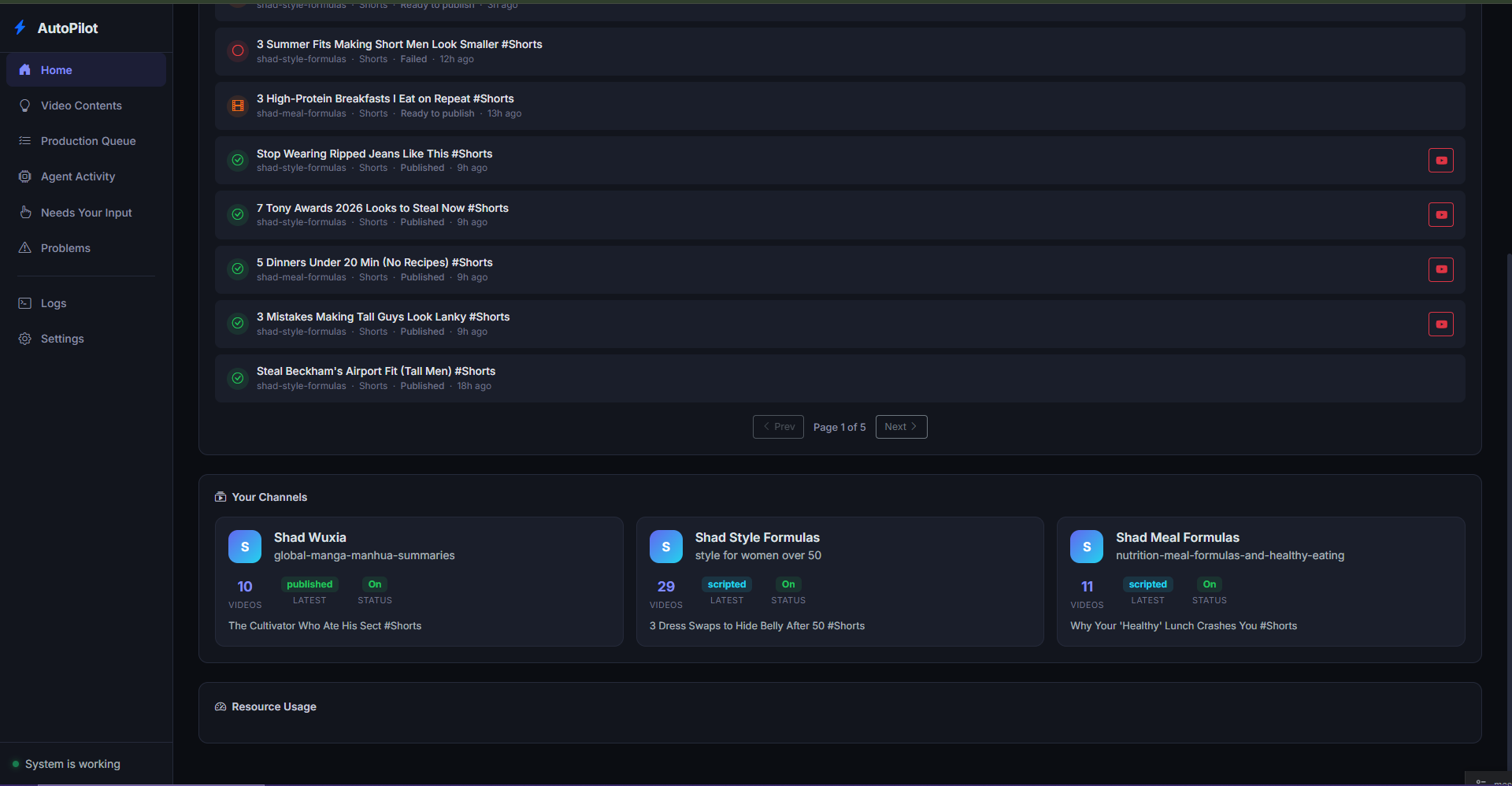Screen dimensions: 1512x786
Task: Click the Needs Your Input hand icon
Action: [x=25, y=213]
